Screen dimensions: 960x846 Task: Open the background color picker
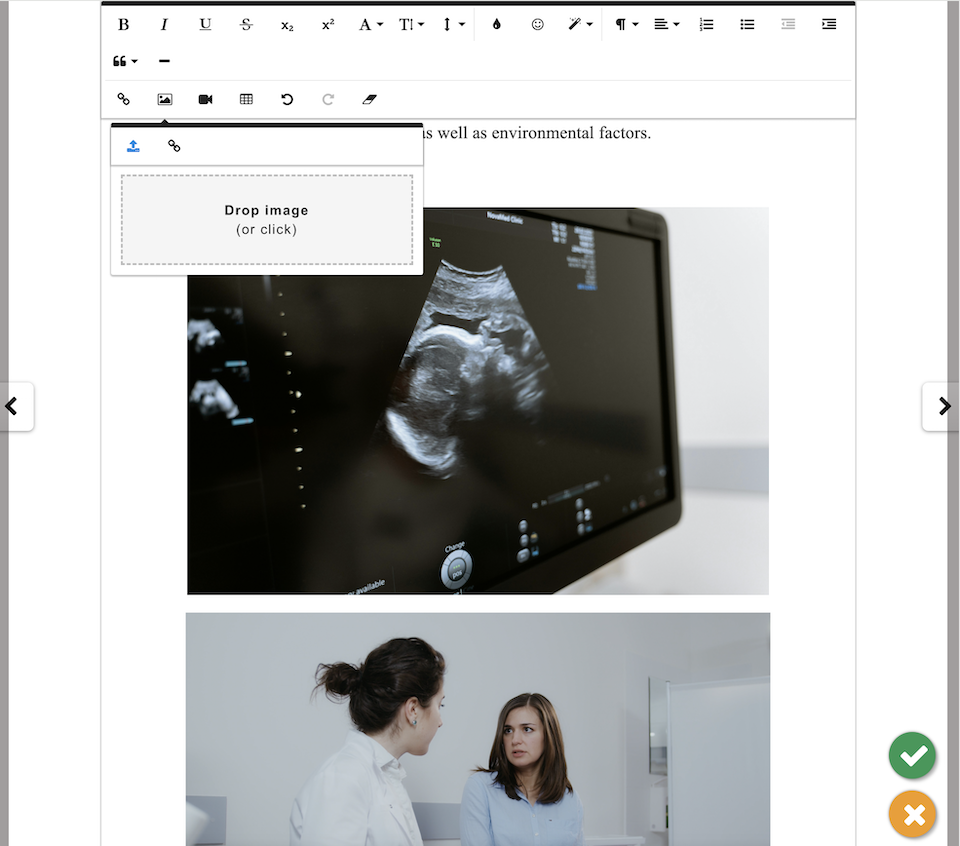[496, 24]
